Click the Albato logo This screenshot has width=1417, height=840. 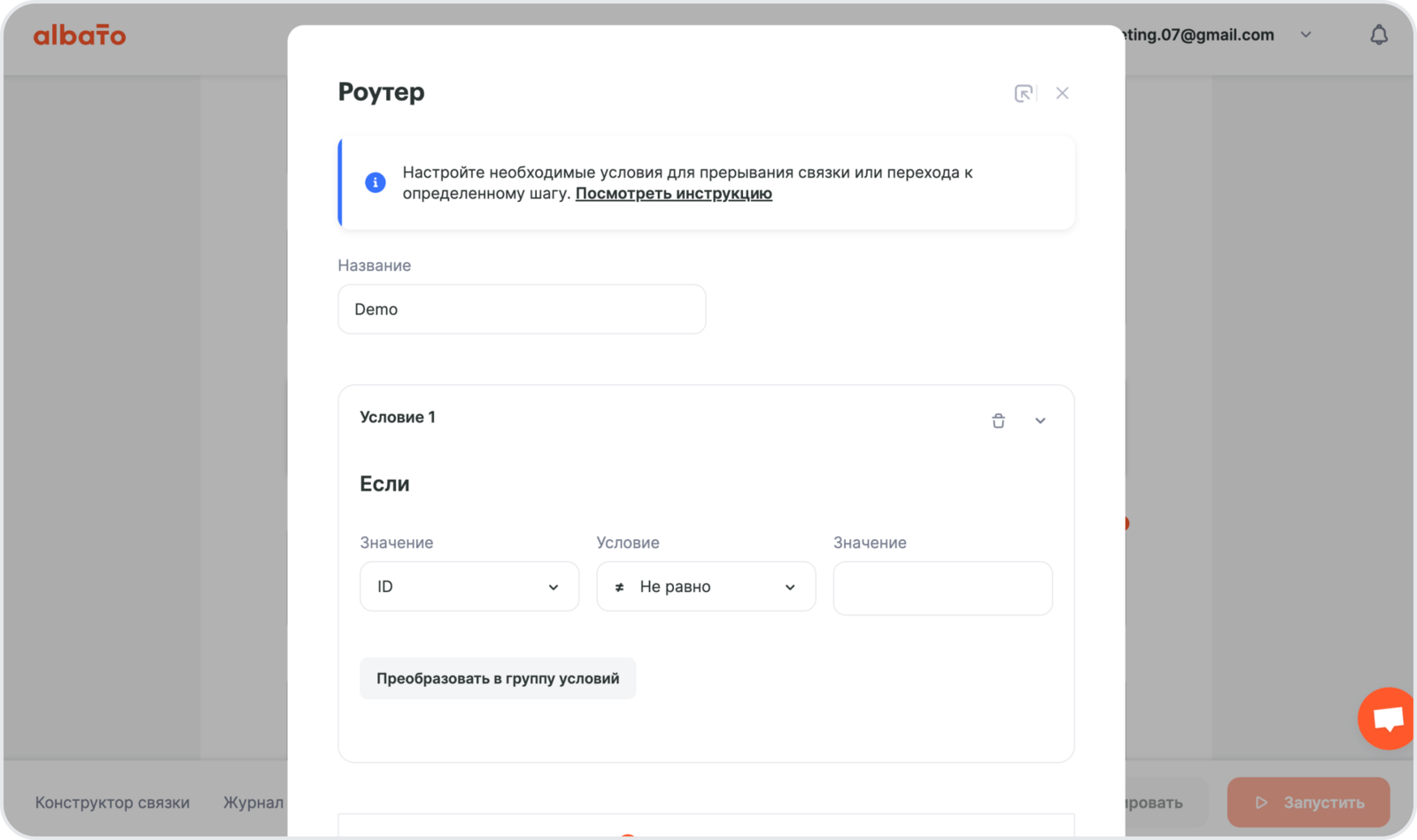[x=80, y=35]
